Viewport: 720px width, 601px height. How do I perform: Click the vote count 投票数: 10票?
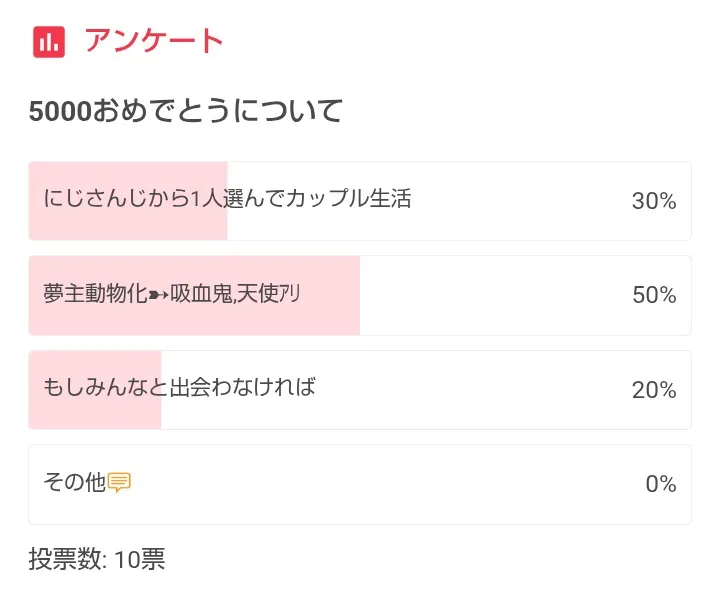[x=97, y=559]
